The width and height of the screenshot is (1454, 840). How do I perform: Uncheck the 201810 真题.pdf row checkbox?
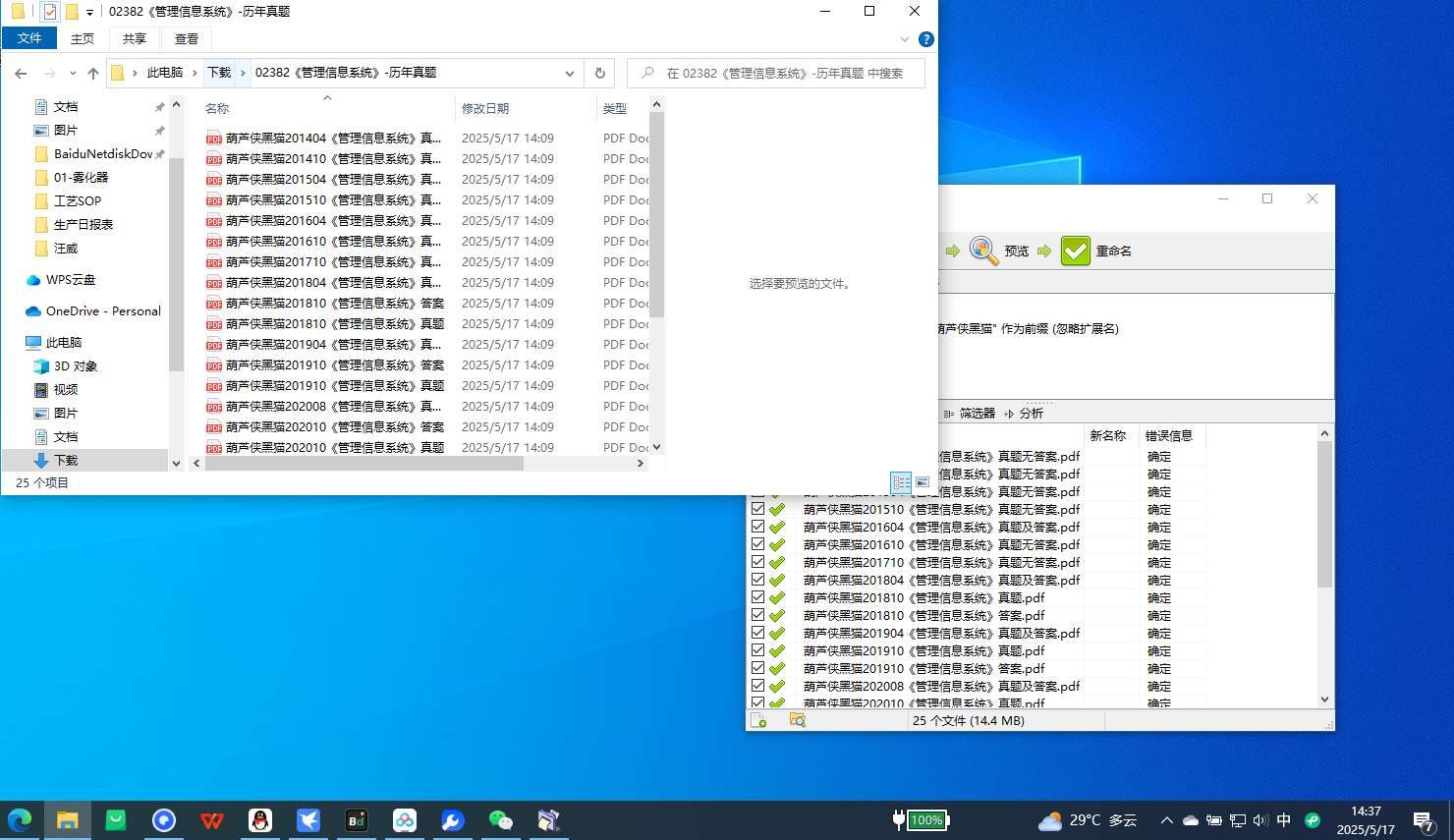tap(757, 597)
